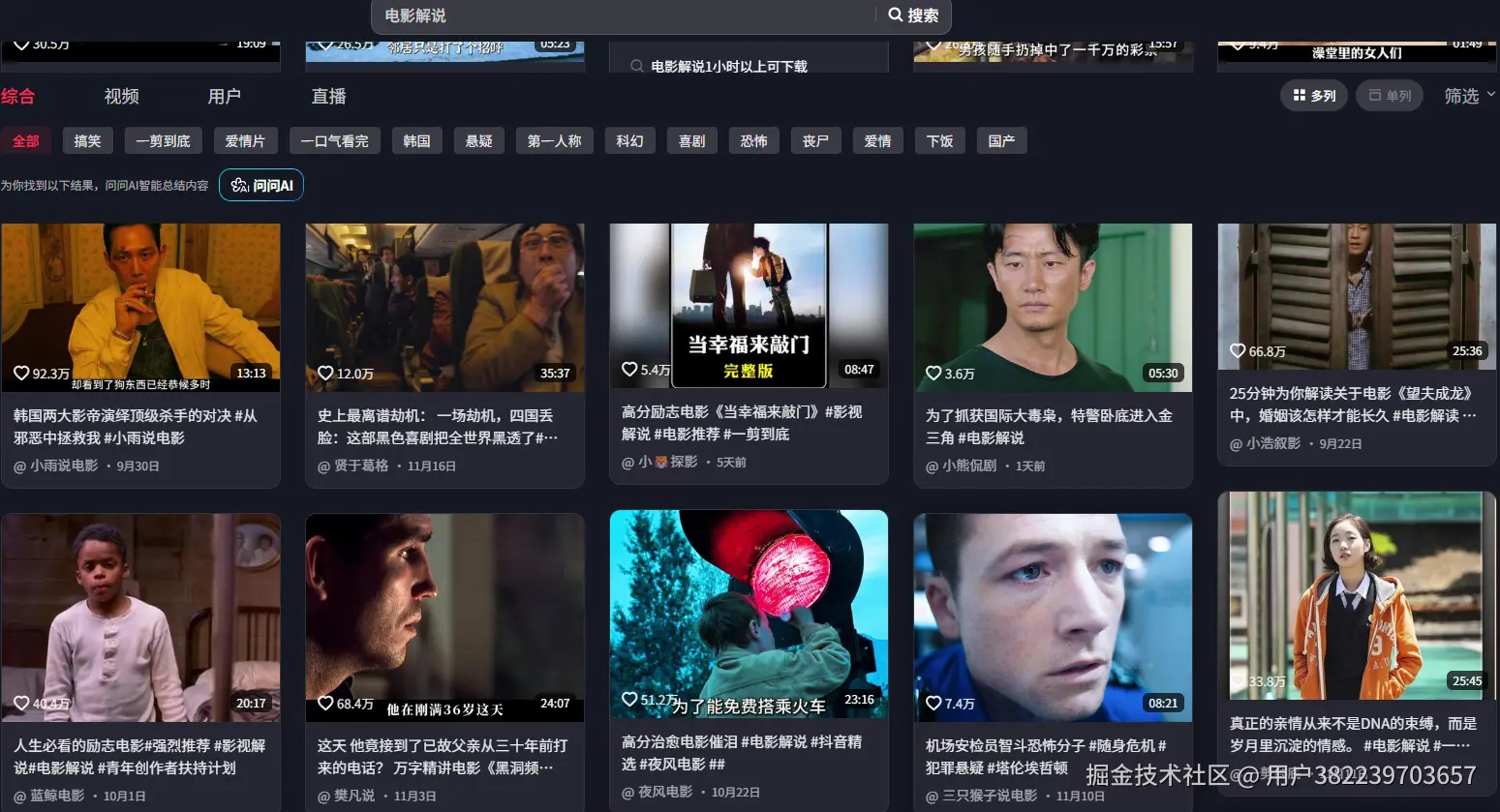
Task: Open the 08:21 airport security thumbnail
Action: click(x=1053, y=617)
